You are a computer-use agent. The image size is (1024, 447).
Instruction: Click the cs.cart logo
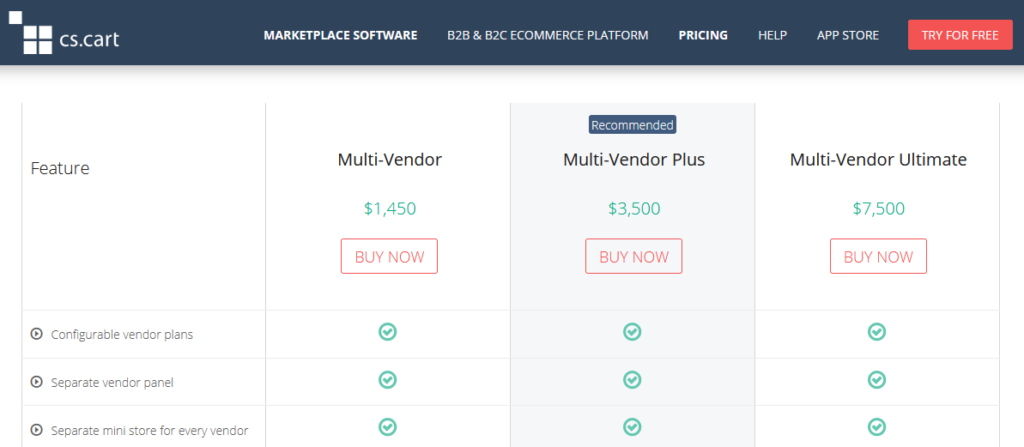coord(64,33)
